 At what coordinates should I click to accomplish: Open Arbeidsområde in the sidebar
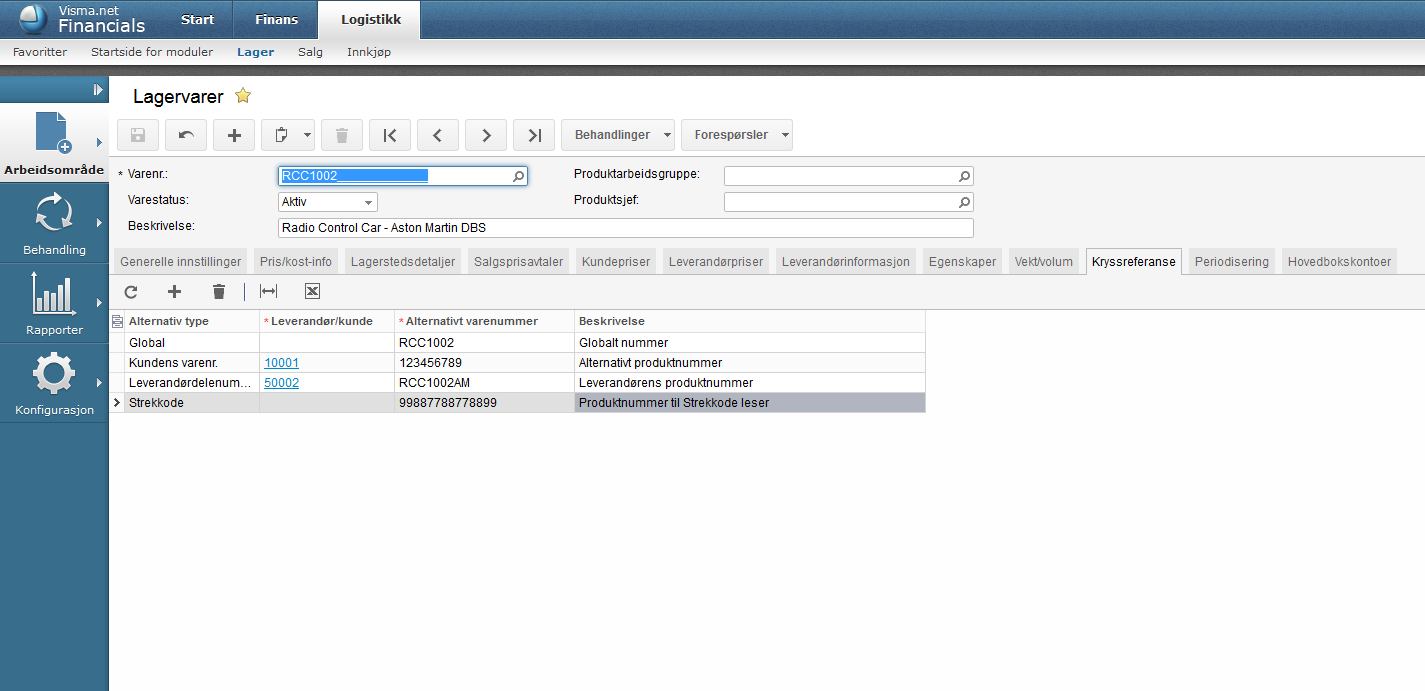pyautogui.click(x=54, y=143)
